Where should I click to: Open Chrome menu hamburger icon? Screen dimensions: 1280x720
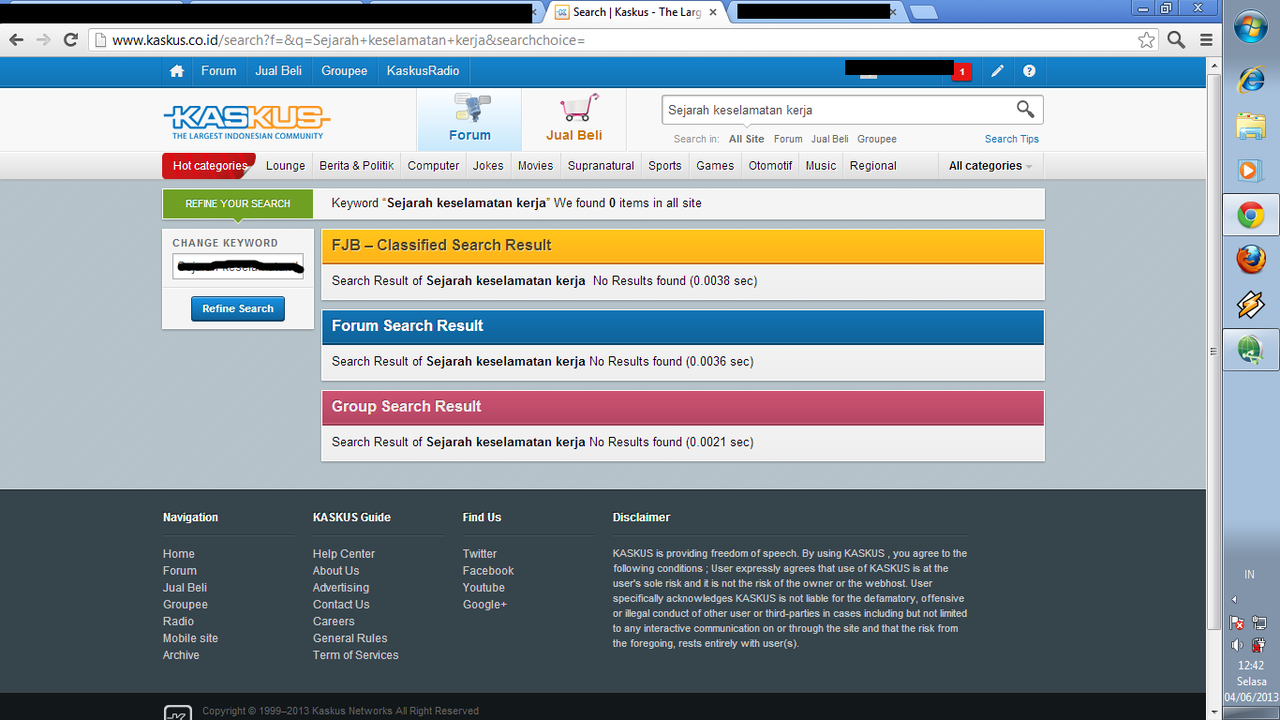pos(1206,40)
